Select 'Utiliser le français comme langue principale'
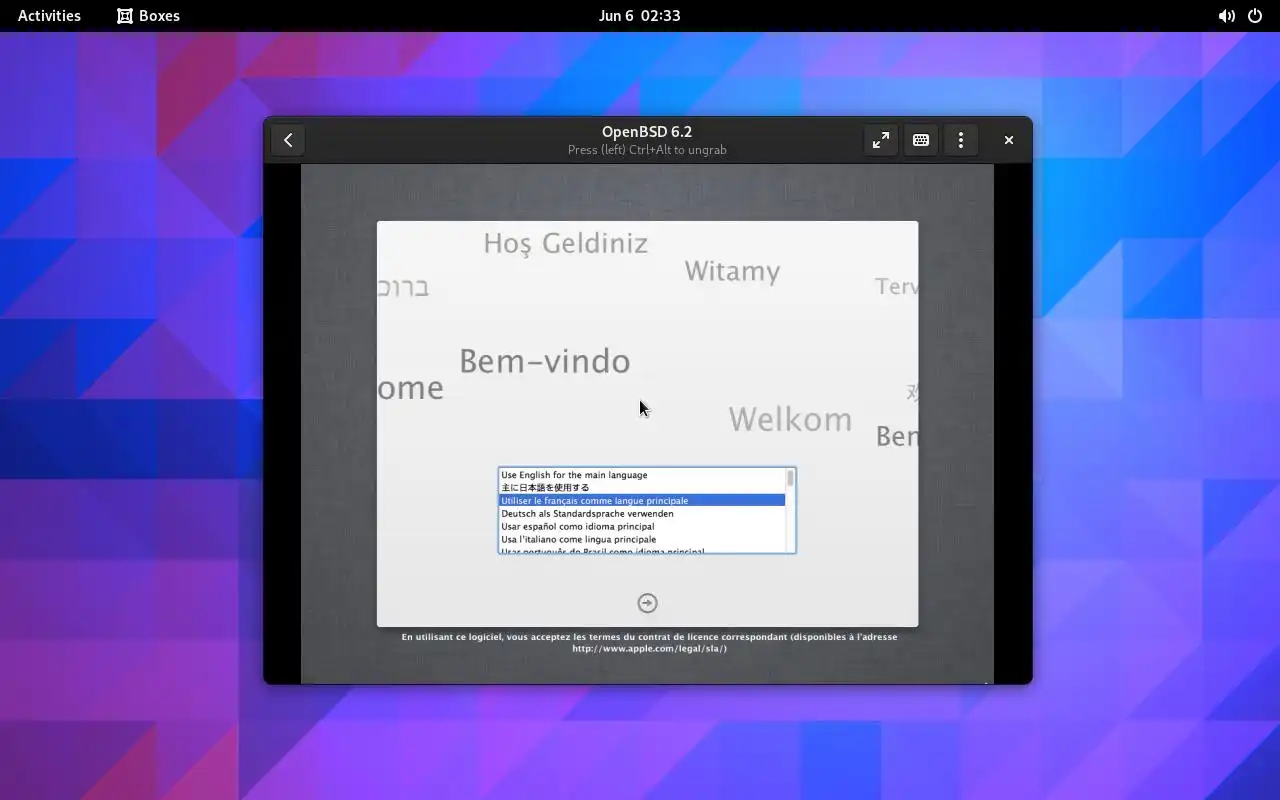1280x800 pixels. click(642, 500)
